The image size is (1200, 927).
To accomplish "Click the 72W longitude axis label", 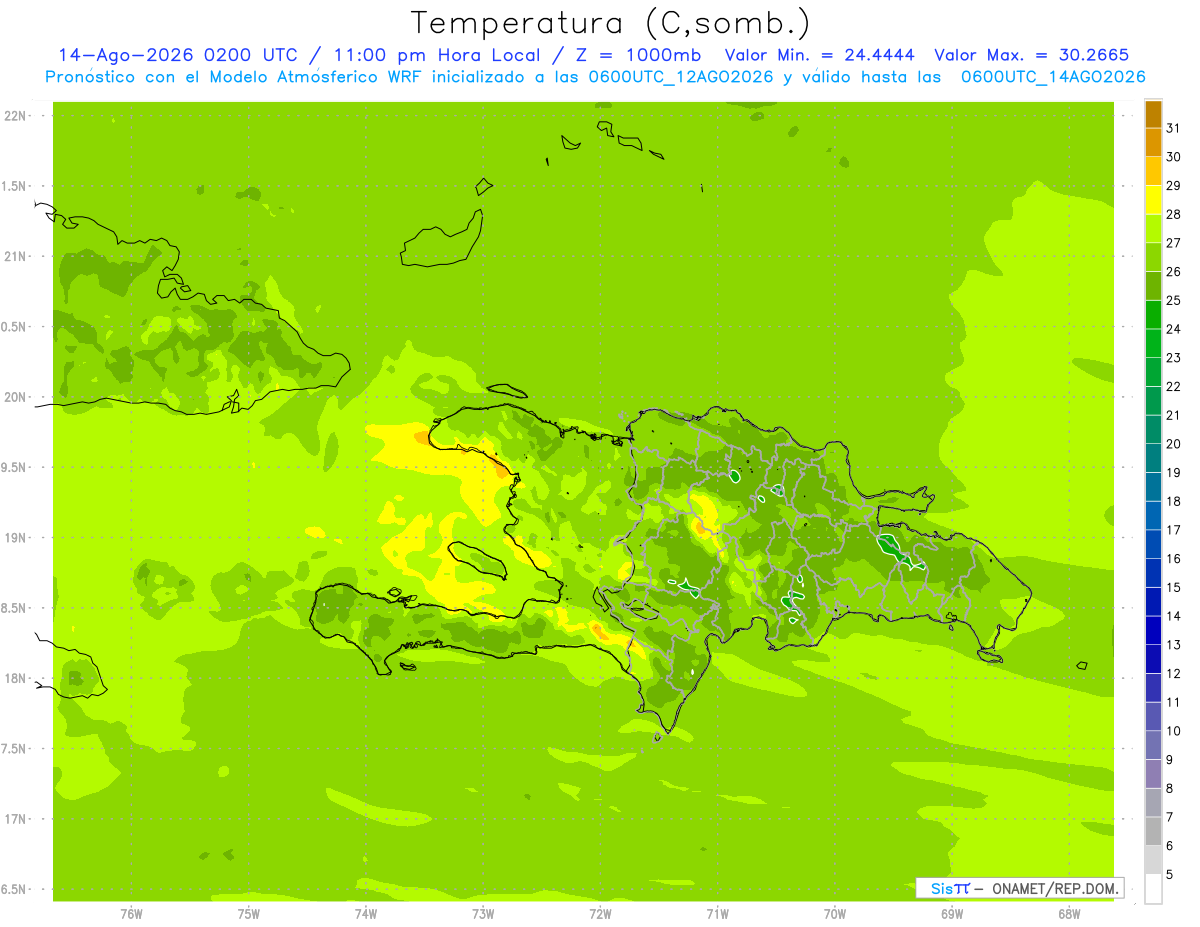I will click(x=600, y=914).
